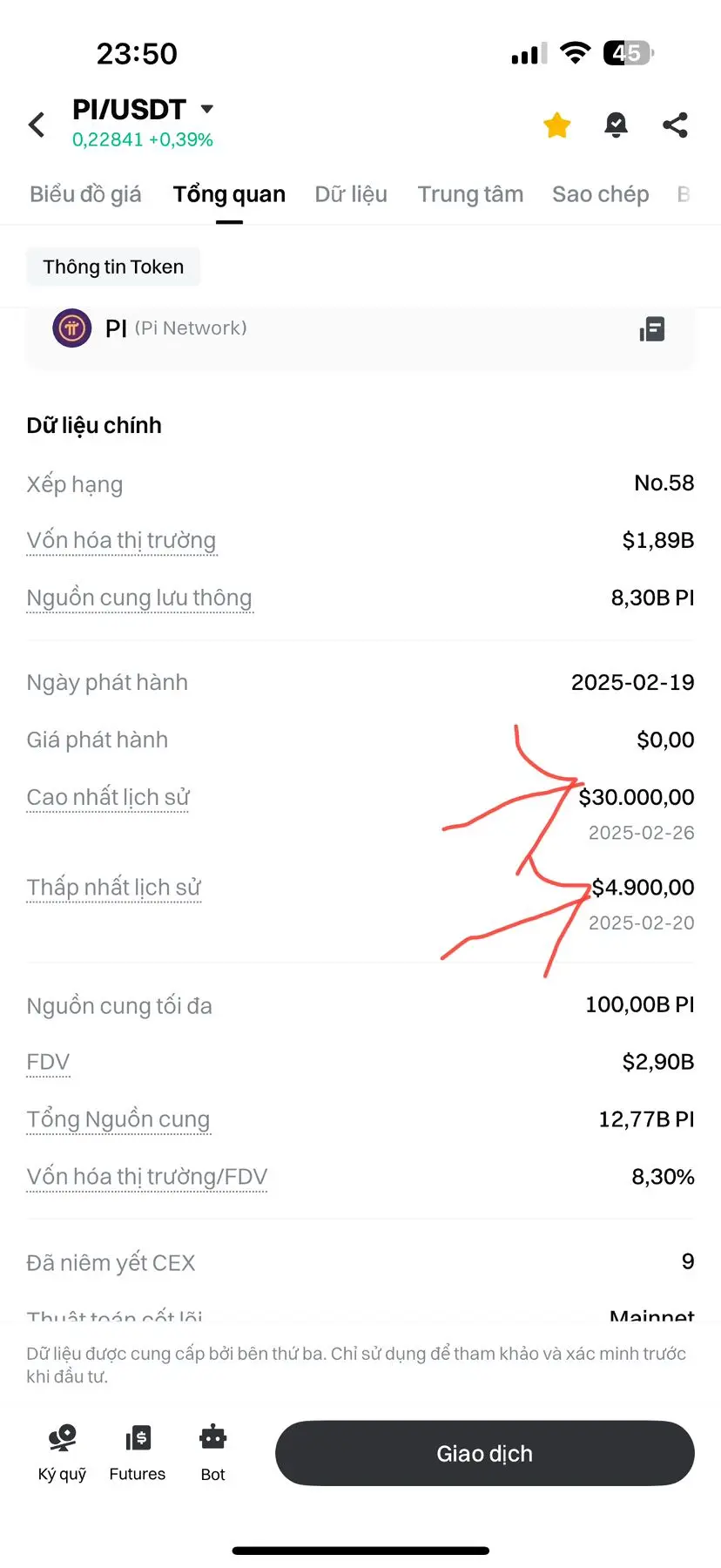Viewport: 721px width, 1568px height.
Task: Show Vốn hóa thị trường explanation
Action: 121,541
